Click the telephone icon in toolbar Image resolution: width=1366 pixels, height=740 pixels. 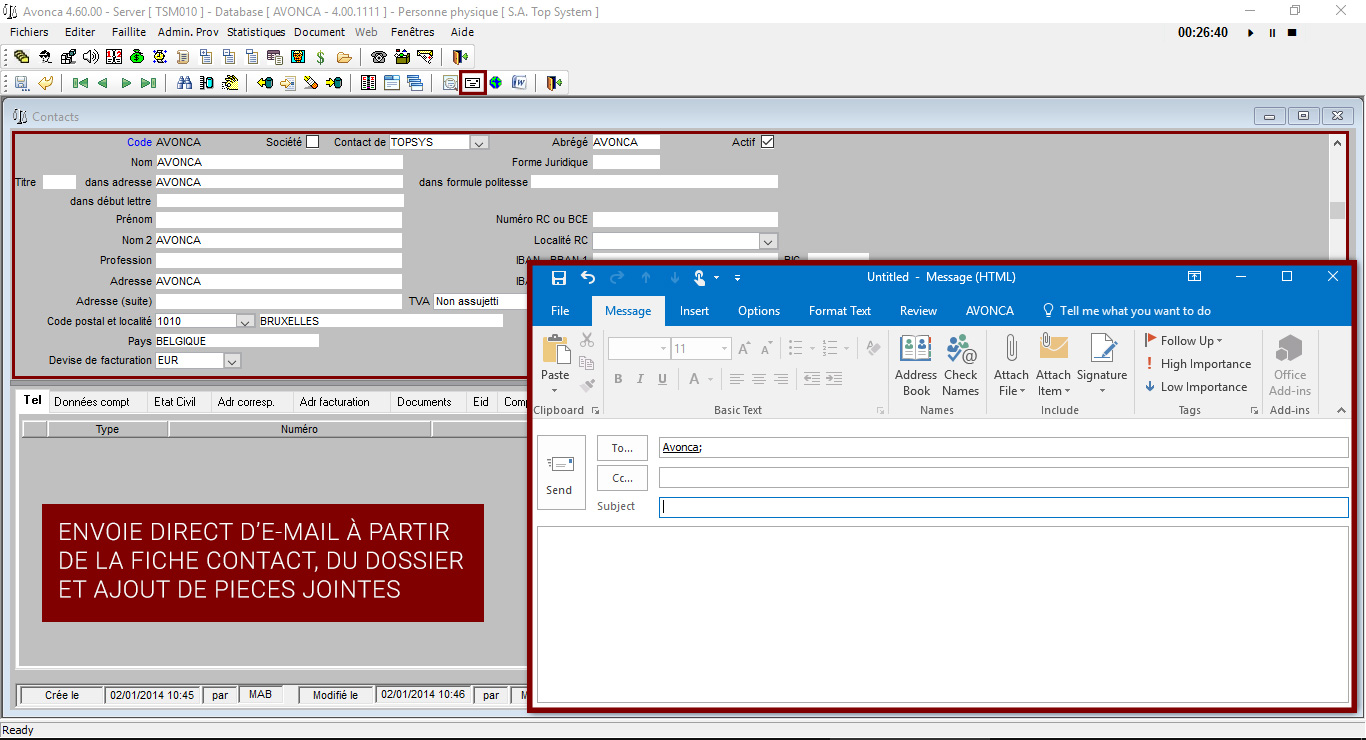coord(378,57)
